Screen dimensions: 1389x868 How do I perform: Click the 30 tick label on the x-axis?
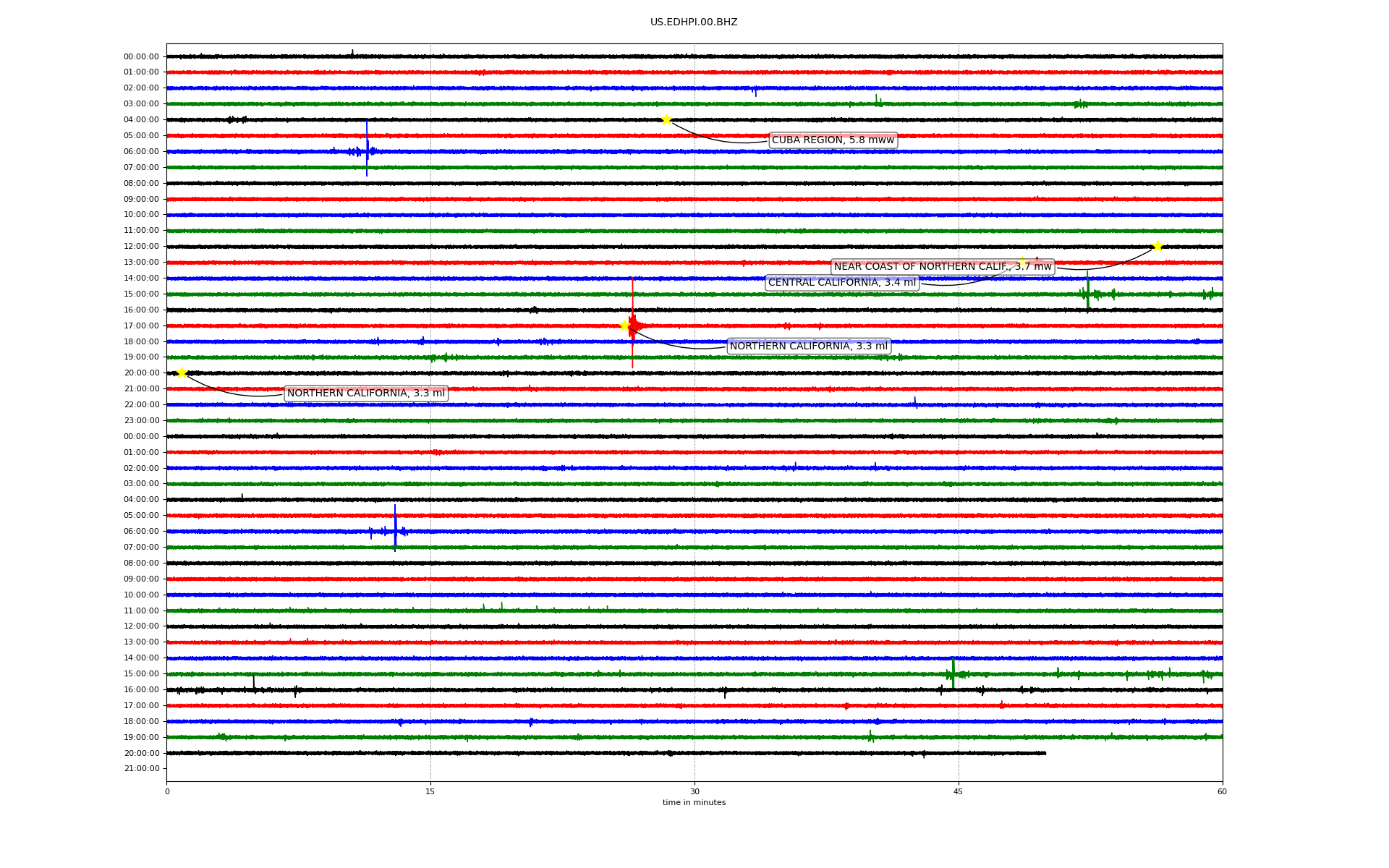coord(694,791)
